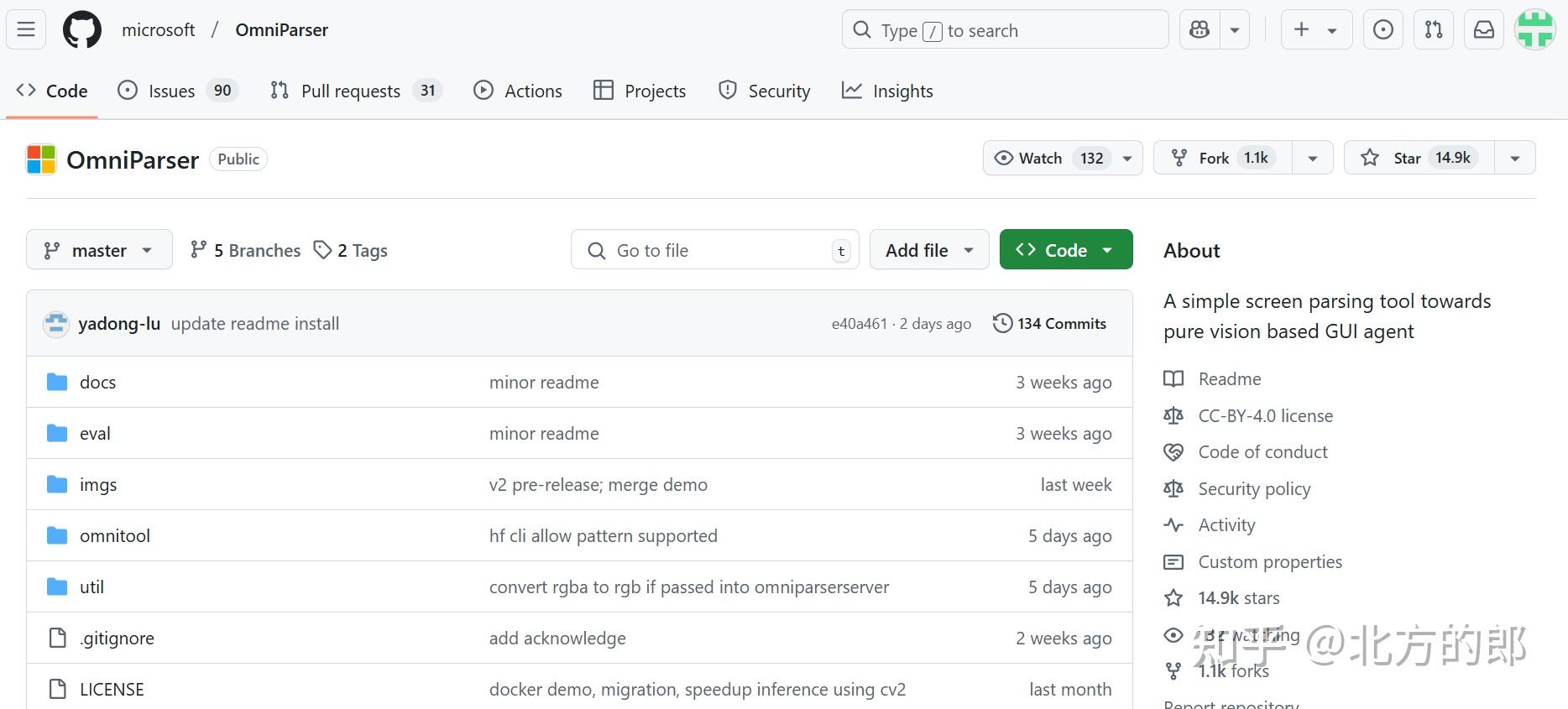Open the notifications inbox icon
1568x709 pixels.
pos(1484,30)
